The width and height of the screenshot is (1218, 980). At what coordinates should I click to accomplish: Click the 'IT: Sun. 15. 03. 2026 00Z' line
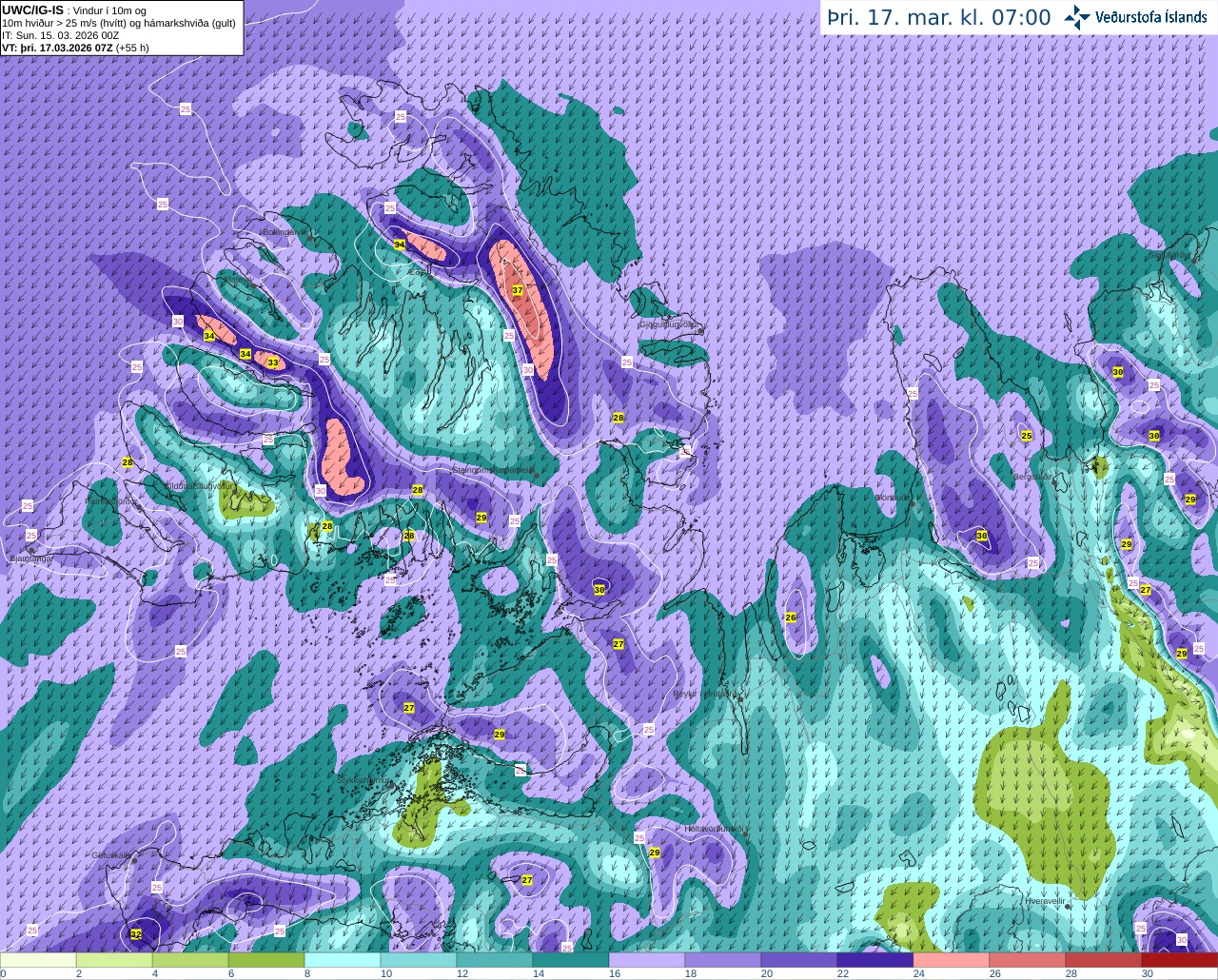[61, 35]
